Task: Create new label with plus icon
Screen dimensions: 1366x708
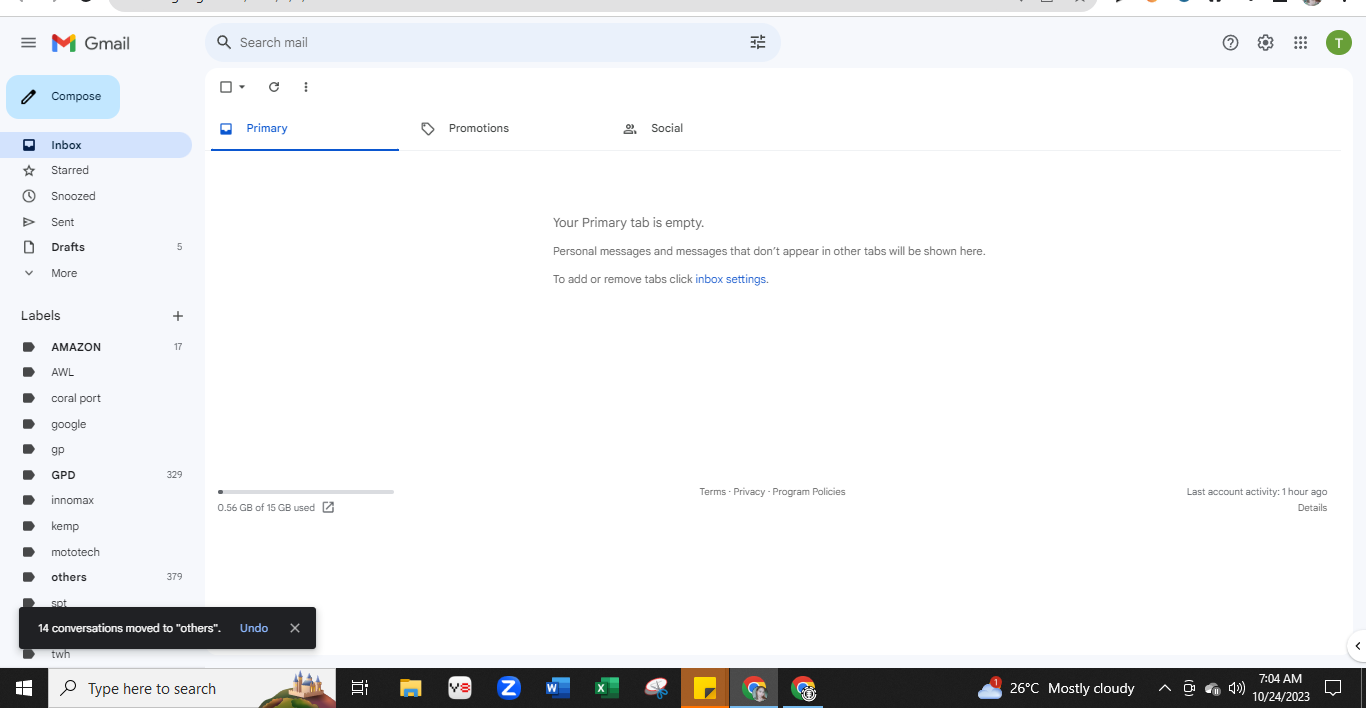Action: click(178, 316)
